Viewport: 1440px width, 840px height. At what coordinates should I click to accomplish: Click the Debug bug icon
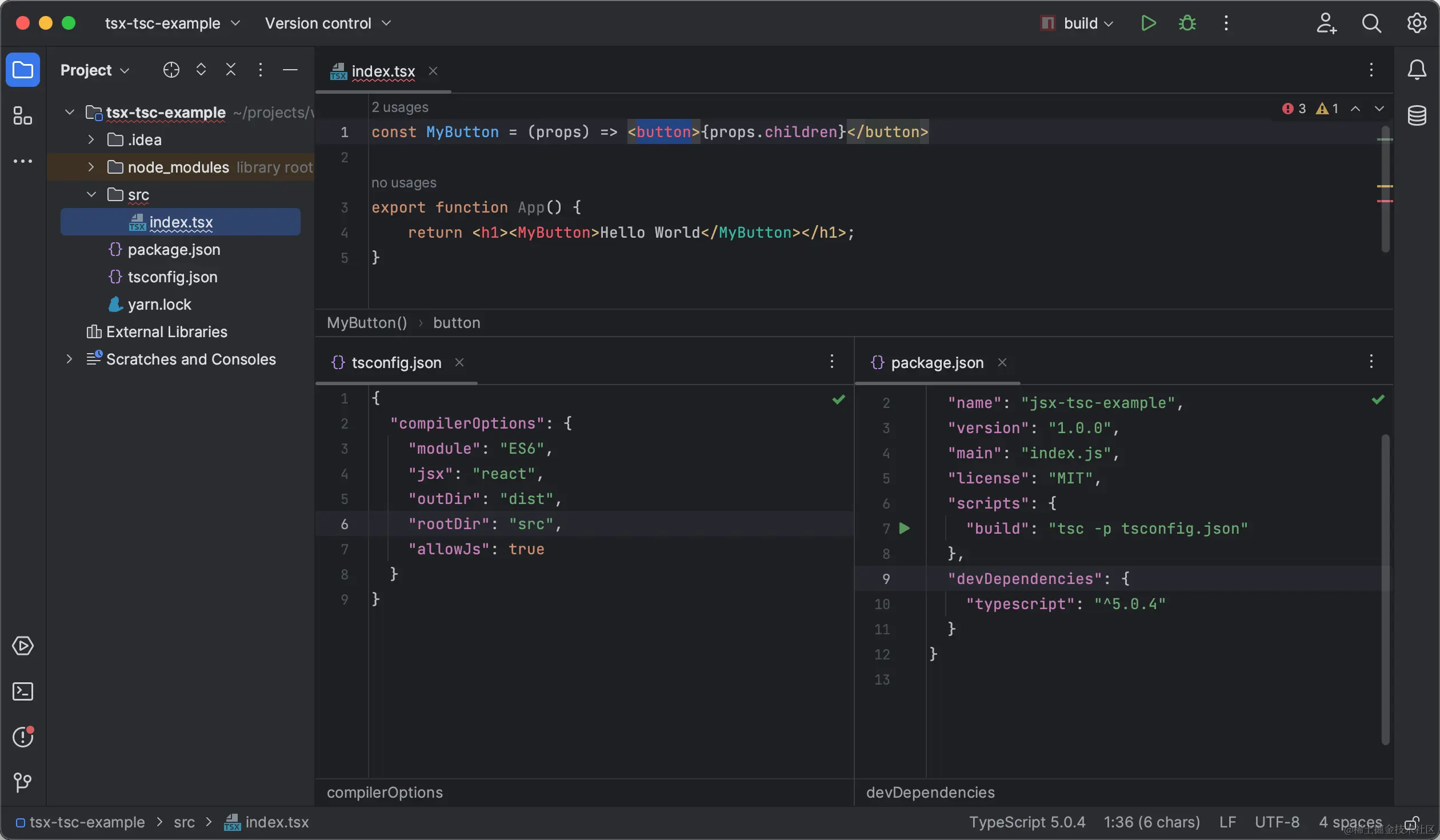[1187, 23]
